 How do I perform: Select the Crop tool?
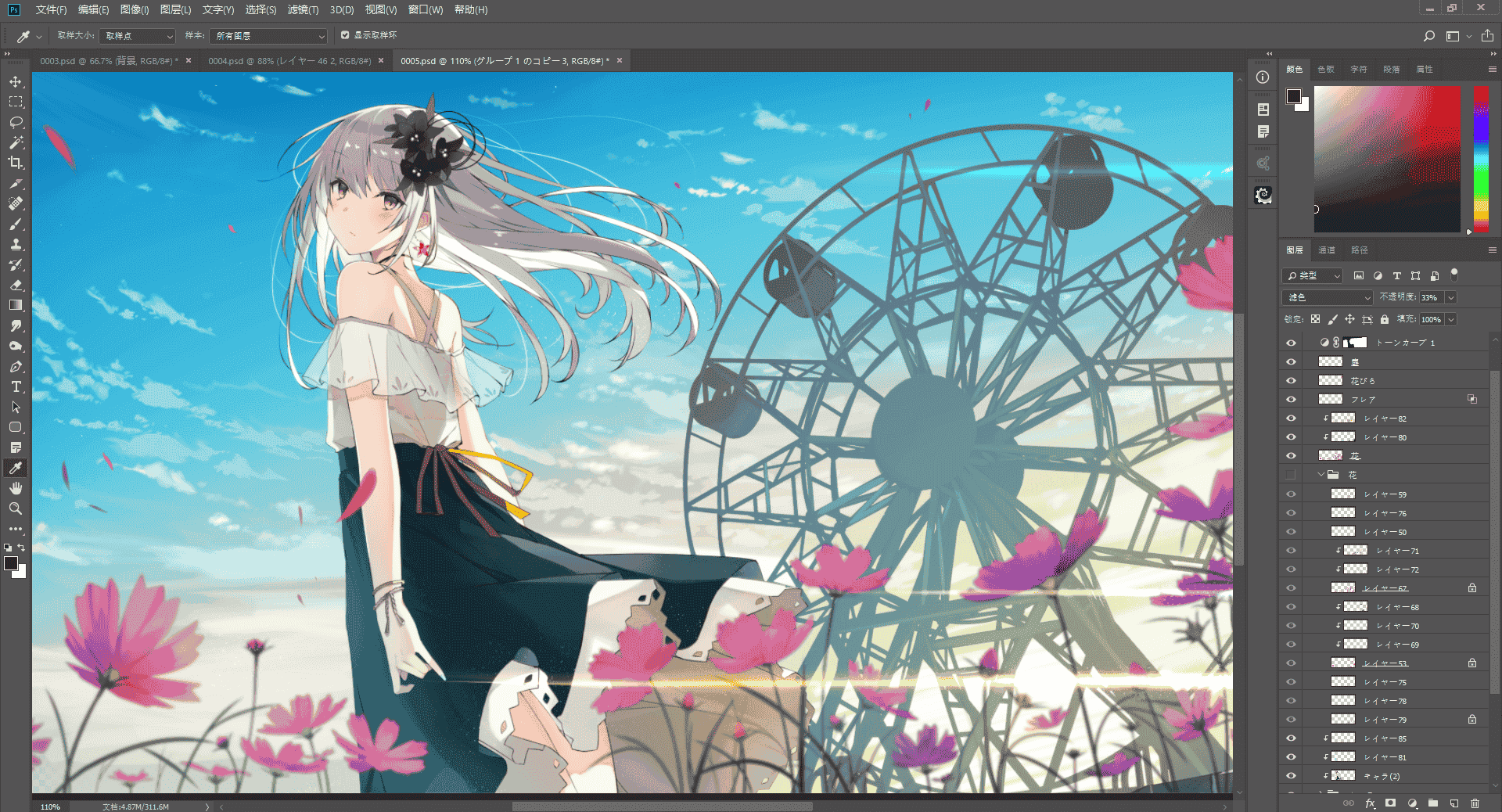(16, 163)
